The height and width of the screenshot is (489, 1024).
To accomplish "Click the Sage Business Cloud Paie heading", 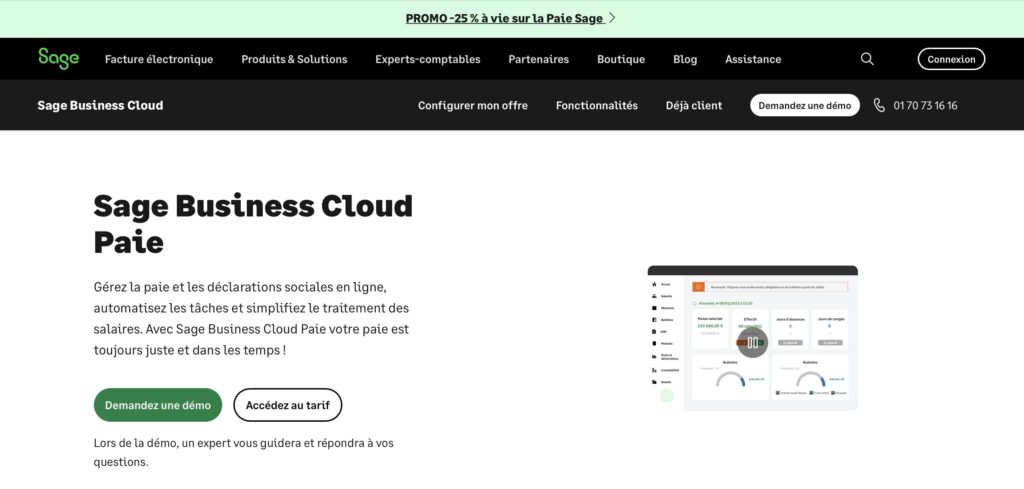I will coord(253,224).
